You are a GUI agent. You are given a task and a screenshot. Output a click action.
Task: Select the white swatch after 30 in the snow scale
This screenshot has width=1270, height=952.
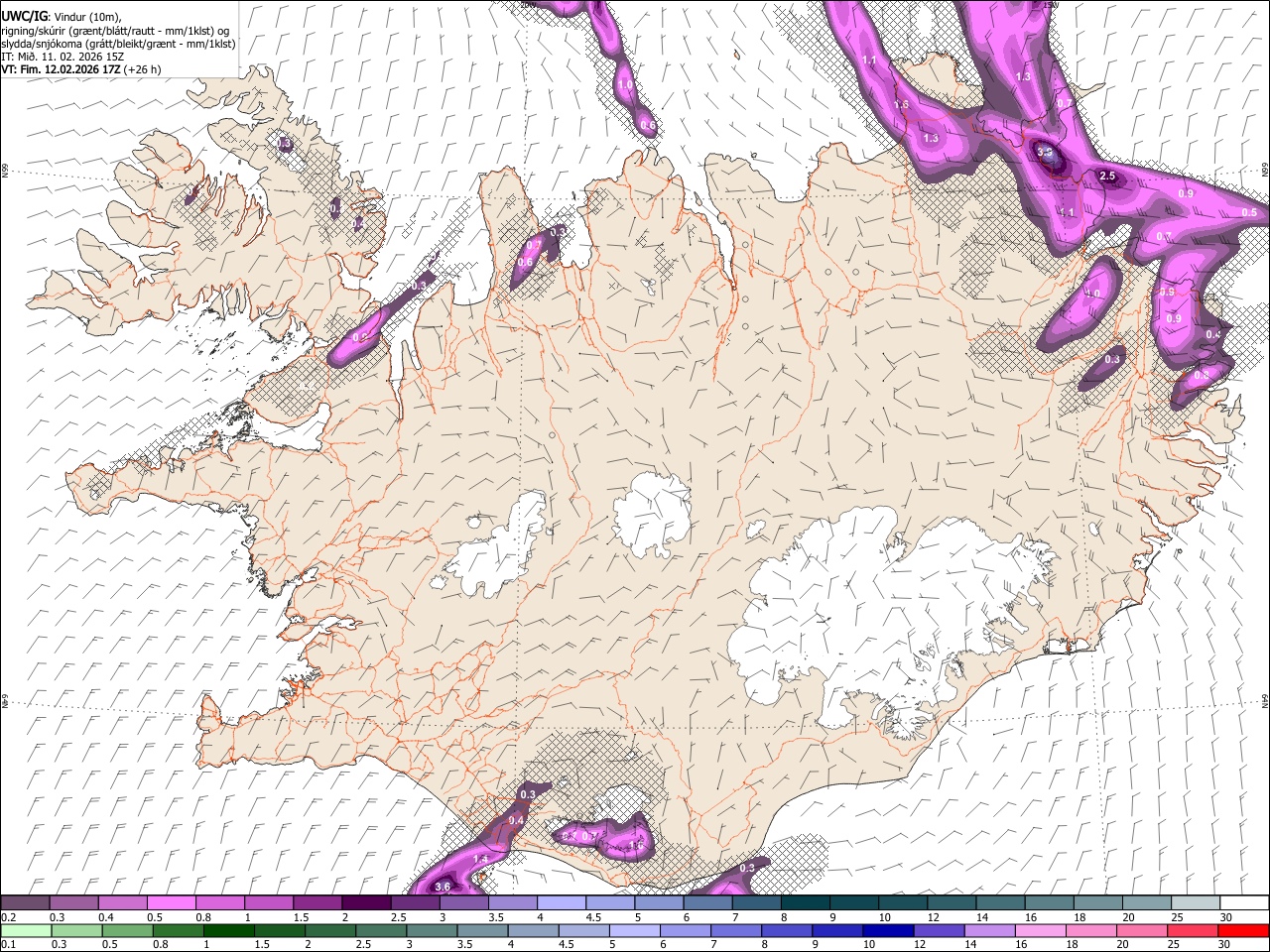click(1242, 902)
